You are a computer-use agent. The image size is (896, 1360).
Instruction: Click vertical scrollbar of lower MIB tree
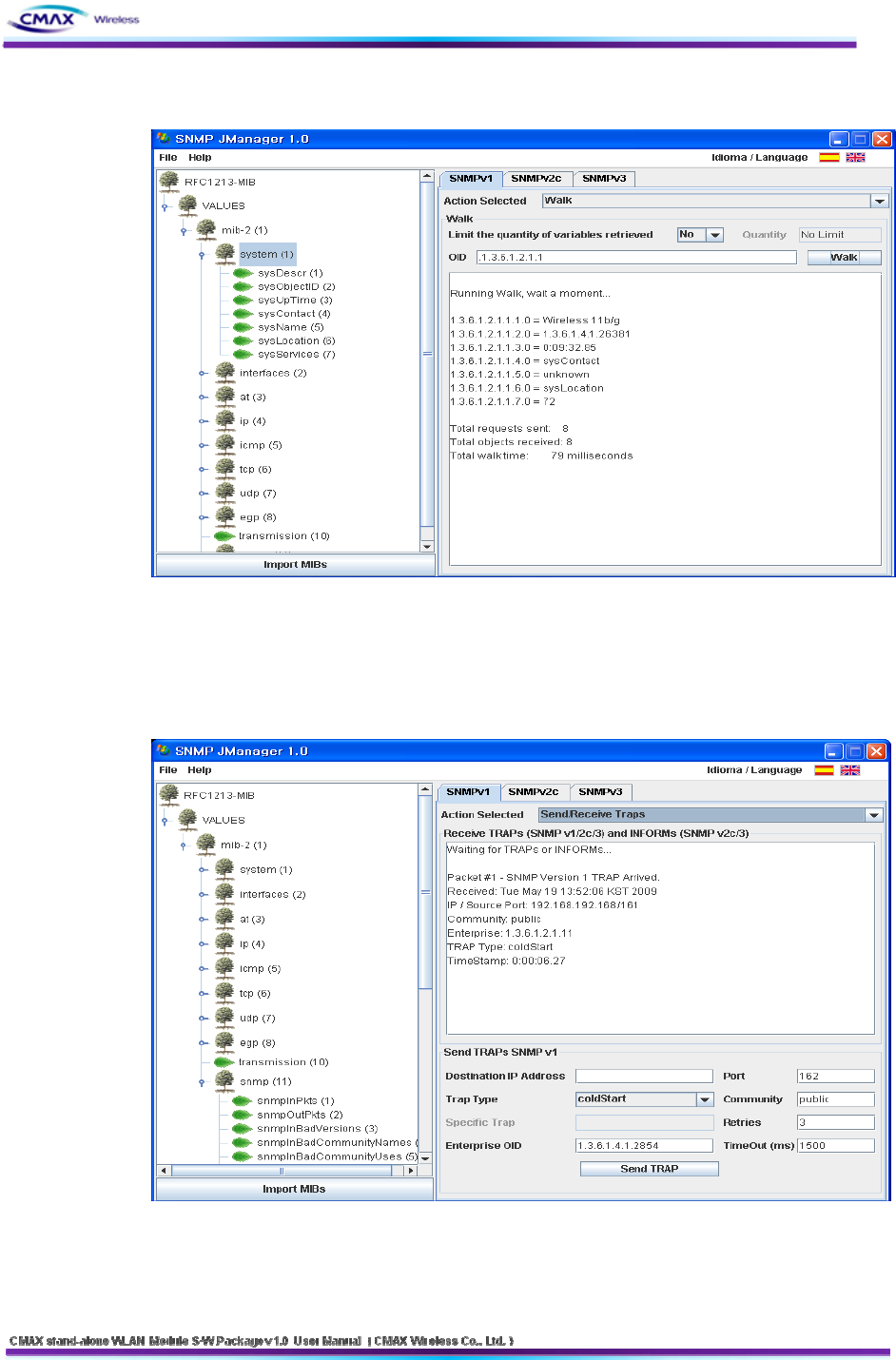click(425, 974)
